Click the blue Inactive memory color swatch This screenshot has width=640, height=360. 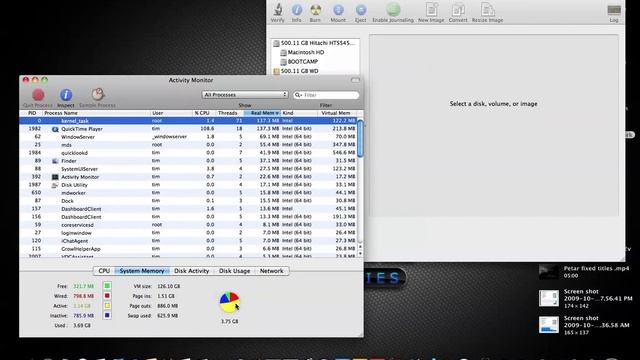[107, 315]
